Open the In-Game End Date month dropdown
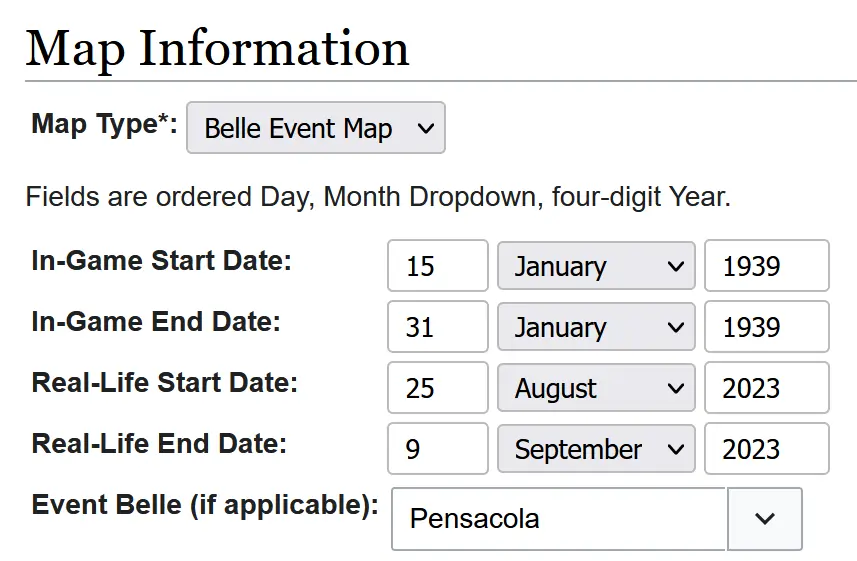This screenshot has width=857, height=561. [x=595, y=327]
